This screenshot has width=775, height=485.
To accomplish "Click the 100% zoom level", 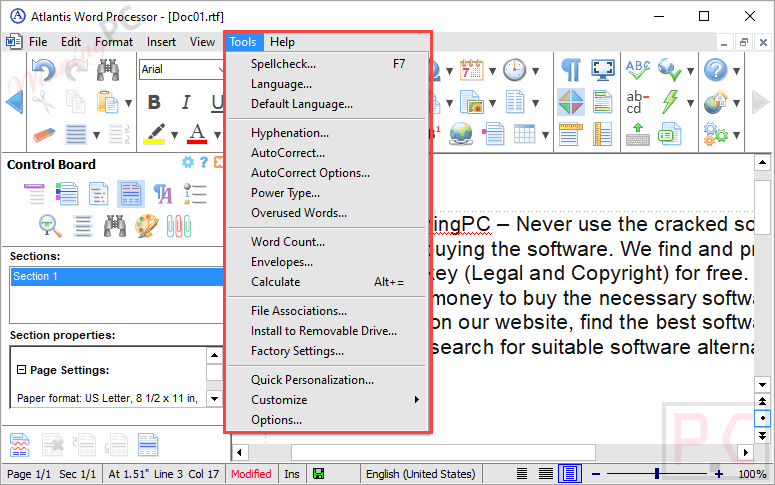I will pyautogui.click(x=752, y=474).
